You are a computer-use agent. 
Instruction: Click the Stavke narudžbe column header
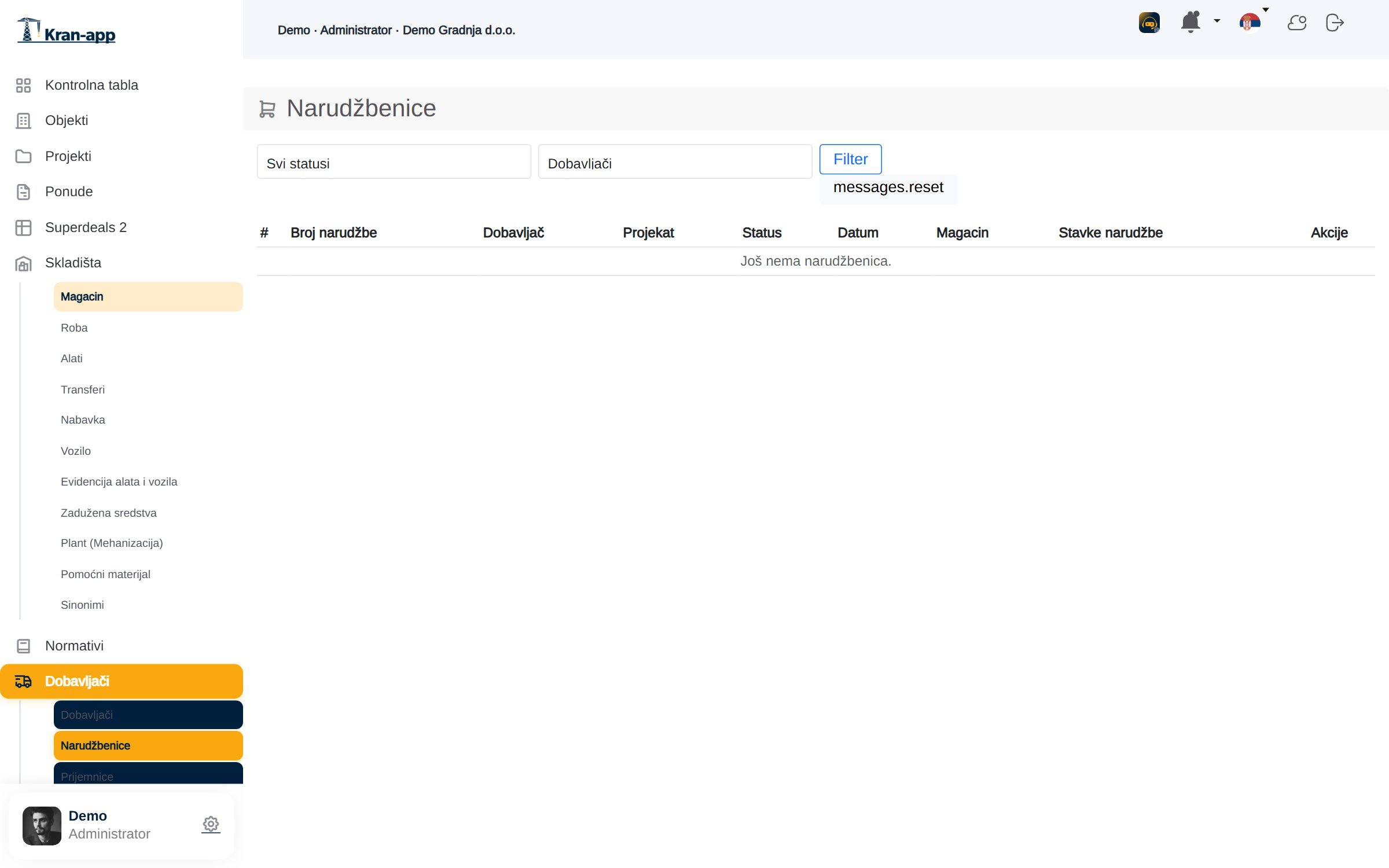(x=1111, y=233)
